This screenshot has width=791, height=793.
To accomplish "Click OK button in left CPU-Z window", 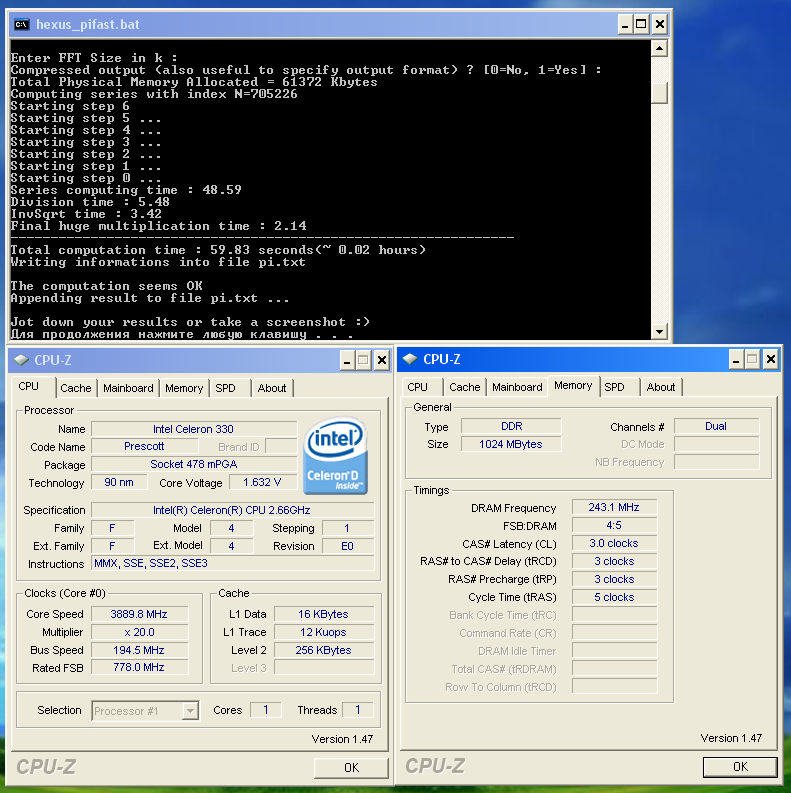I will pos(351,768).
